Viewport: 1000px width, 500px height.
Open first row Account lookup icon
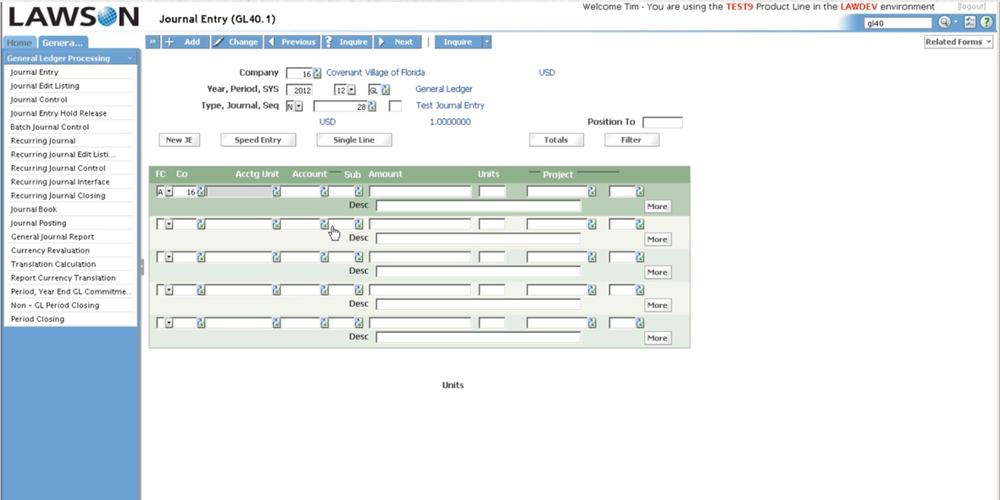click(x=325, y=192)
